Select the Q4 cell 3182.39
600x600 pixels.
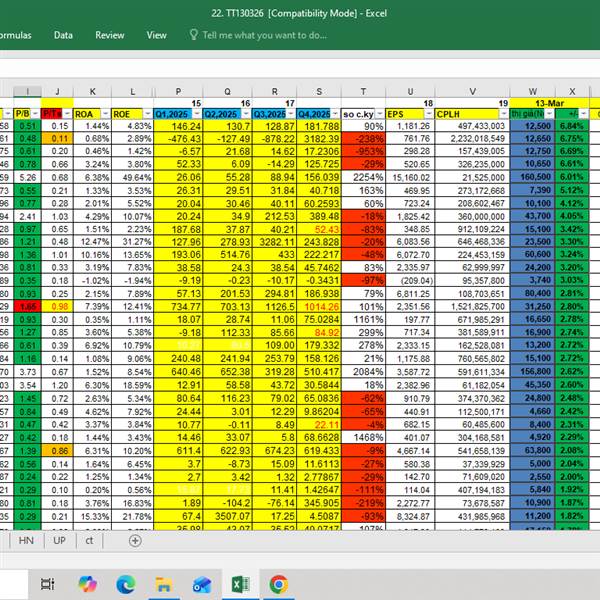pyautogui.click(x=319, y=138)
